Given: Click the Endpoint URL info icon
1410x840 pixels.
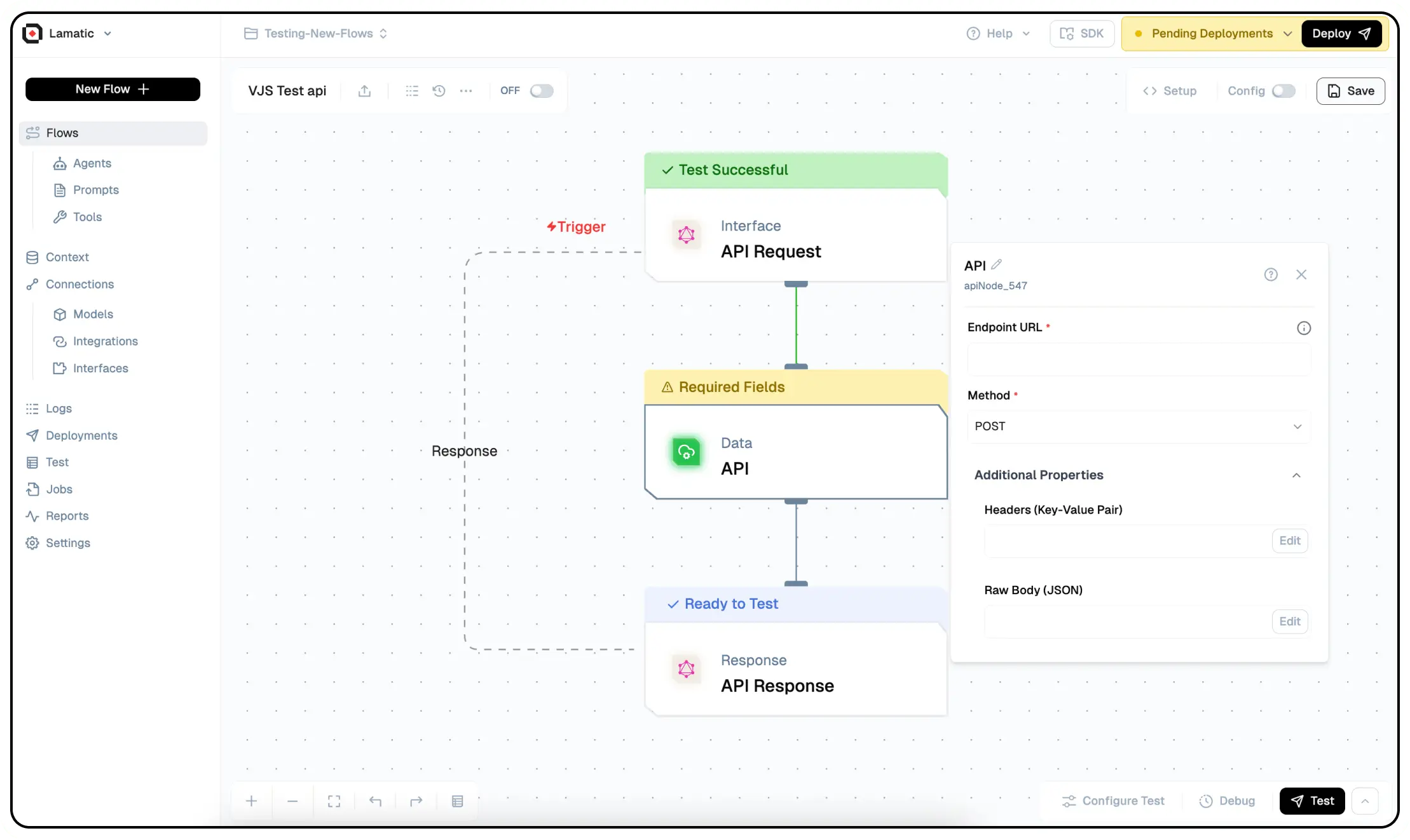Looking at the screenshot, I should (1303, 328).
